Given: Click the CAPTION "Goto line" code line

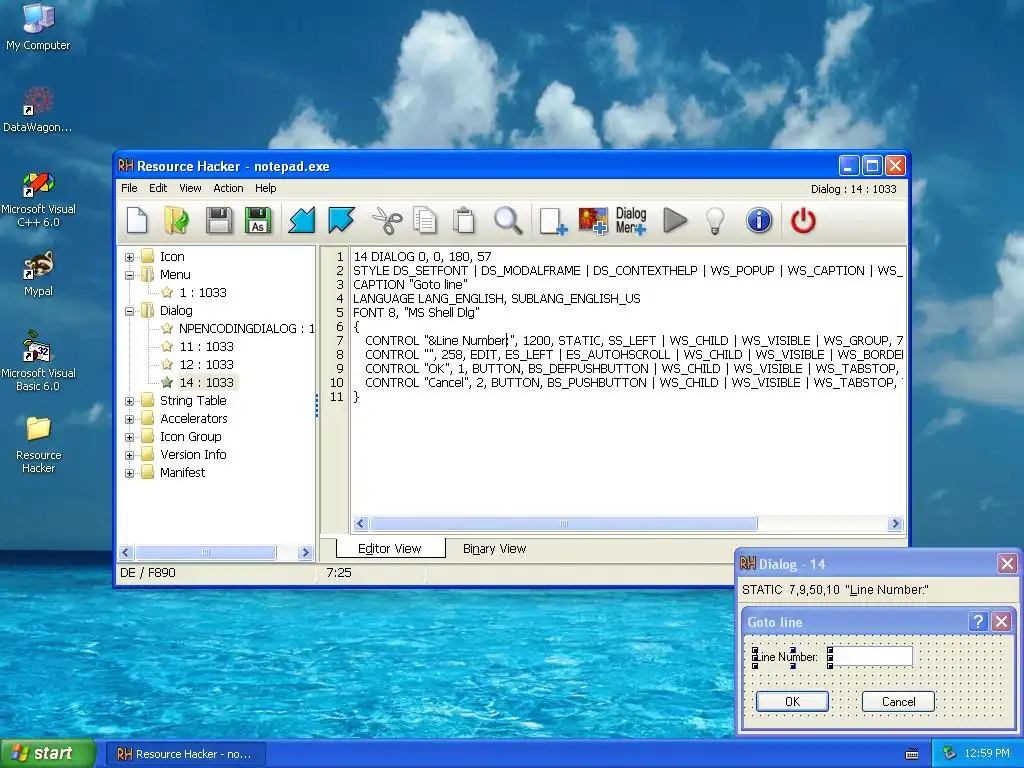Looking at the screenshot, I should pos(410,285).
